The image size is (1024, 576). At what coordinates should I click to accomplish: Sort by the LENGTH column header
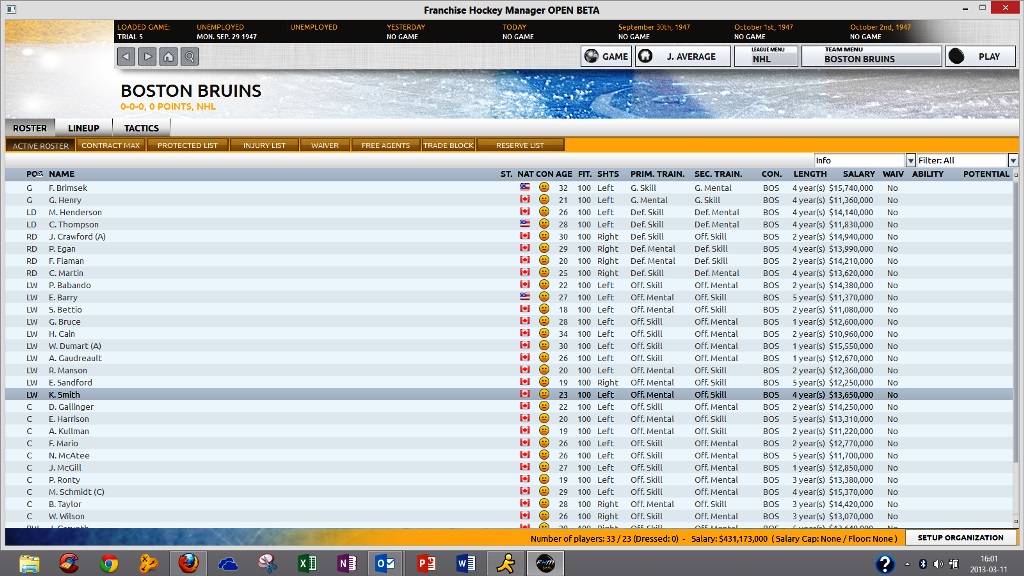click(x=810, y=174)
